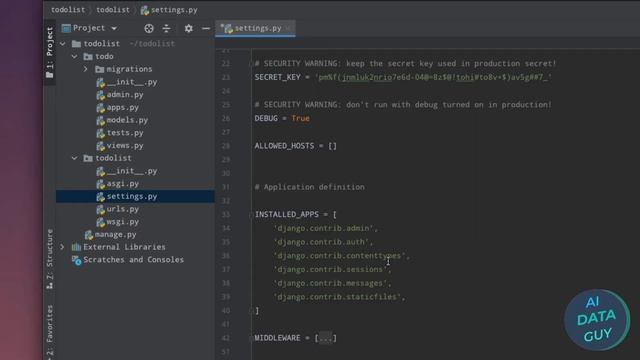Screen dimensions: 640x360
Task: Open apps.py in the project tree
Action: tap(122, 107)
